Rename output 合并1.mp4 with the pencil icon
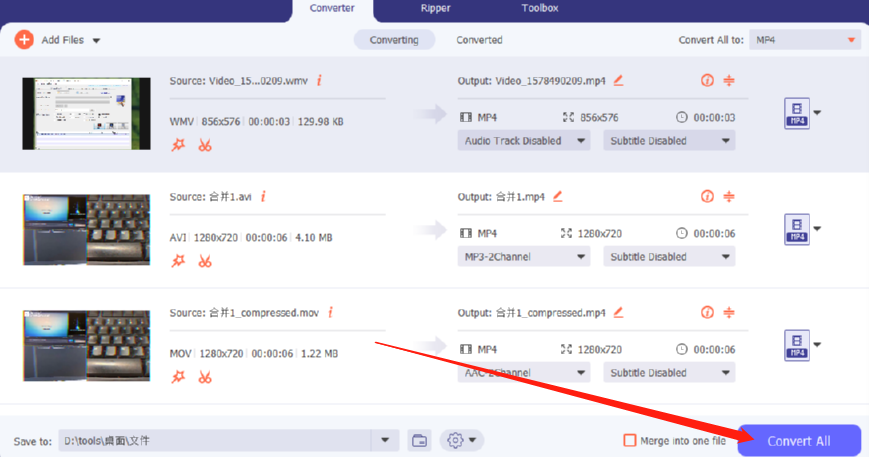Viewport: 869px width, 457px height. click(x=558, y=196)
